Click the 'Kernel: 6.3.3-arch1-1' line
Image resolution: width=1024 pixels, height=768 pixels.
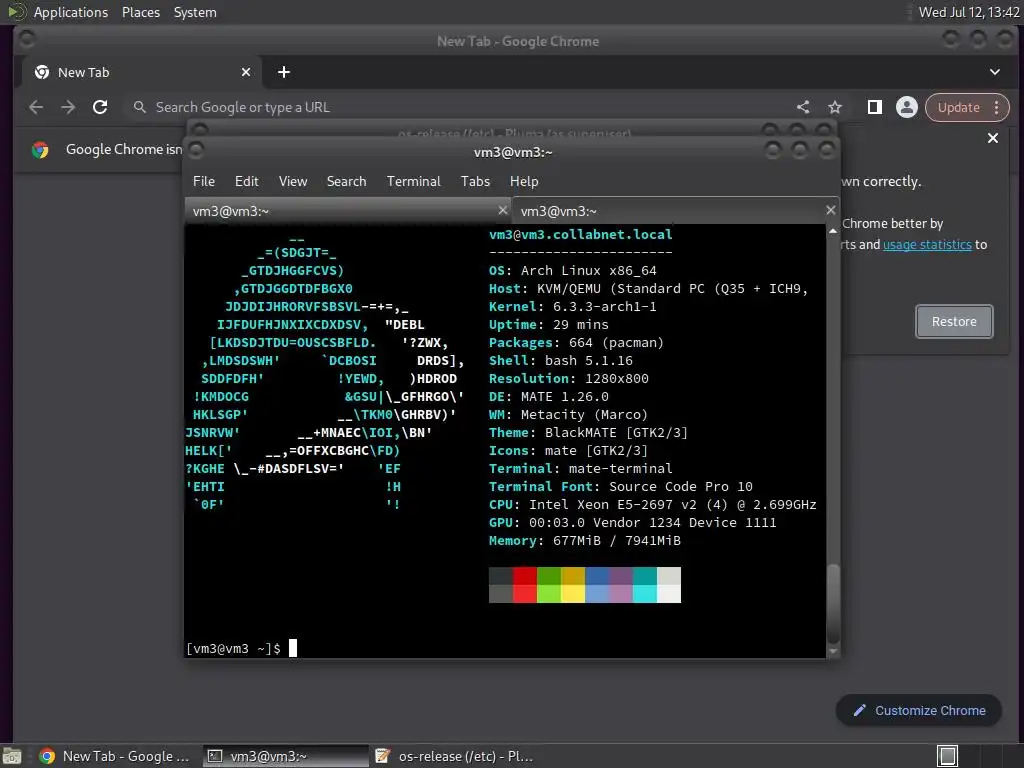tap(573, 306)
